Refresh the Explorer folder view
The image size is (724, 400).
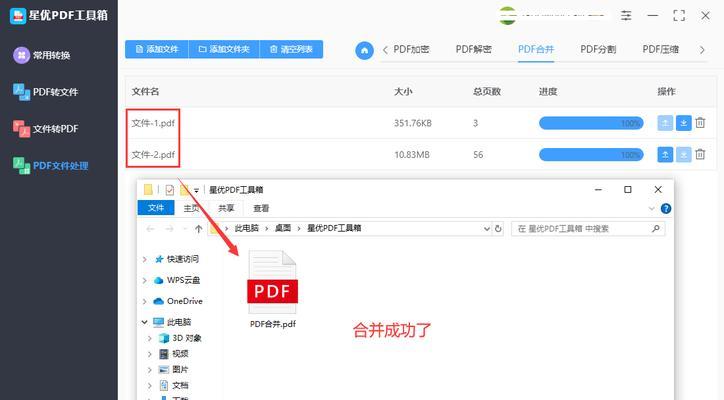pos(498,229)
